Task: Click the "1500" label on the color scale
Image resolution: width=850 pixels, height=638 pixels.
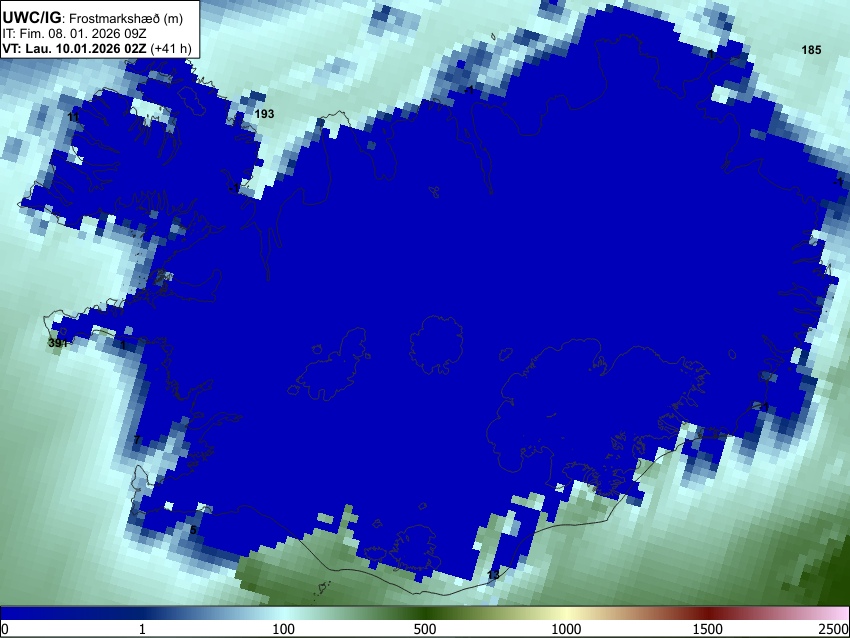Action: point(708,629)
